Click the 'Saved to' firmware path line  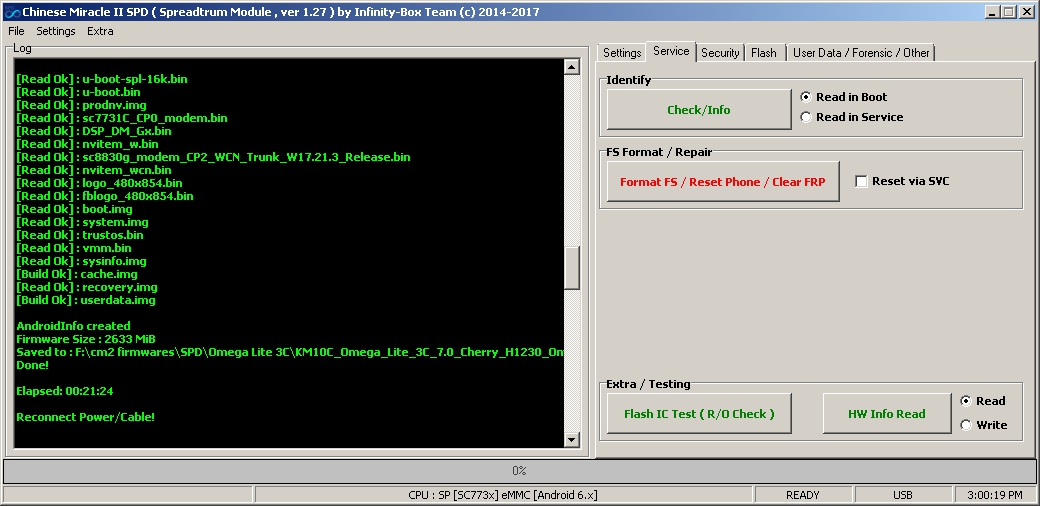pos(289,352)
